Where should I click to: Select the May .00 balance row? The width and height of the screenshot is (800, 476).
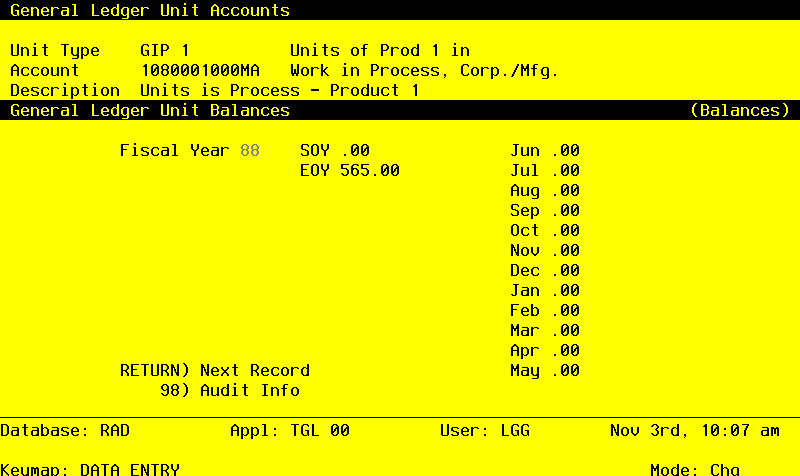tap(545, 370)
